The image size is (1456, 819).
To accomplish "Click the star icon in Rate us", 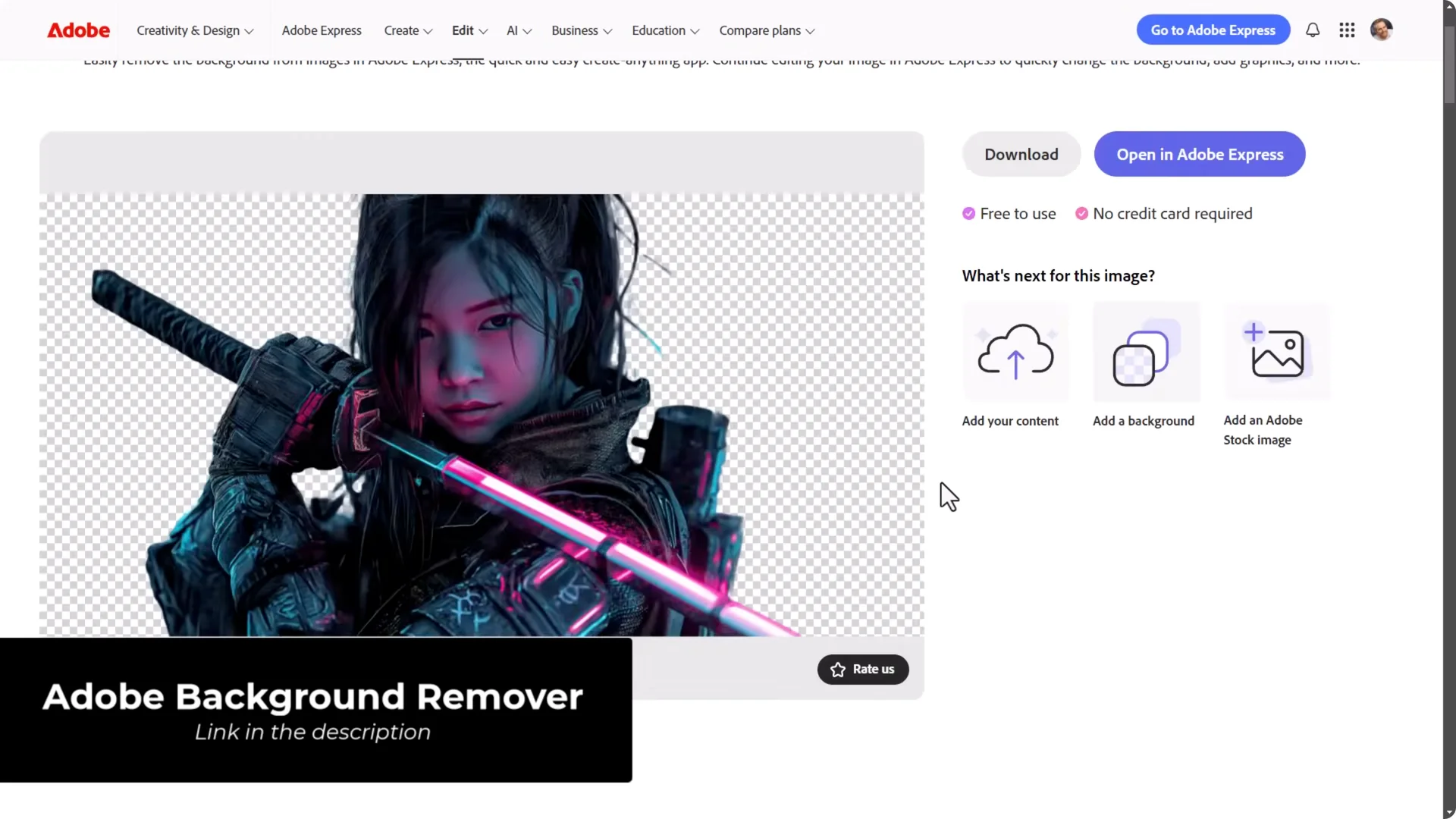I will 837,670.
